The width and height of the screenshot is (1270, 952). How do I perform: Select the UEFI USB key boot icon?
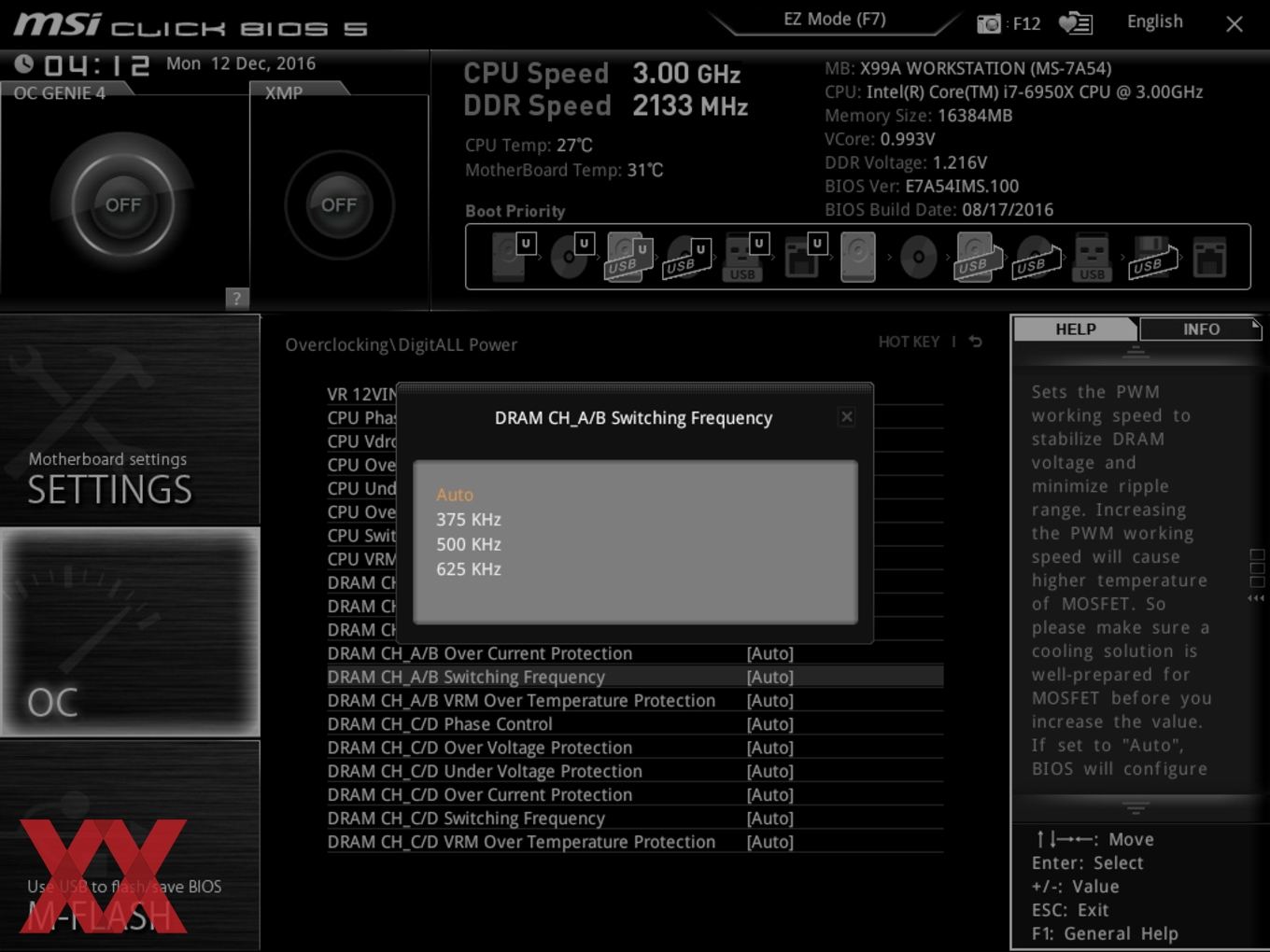point(745,258)
